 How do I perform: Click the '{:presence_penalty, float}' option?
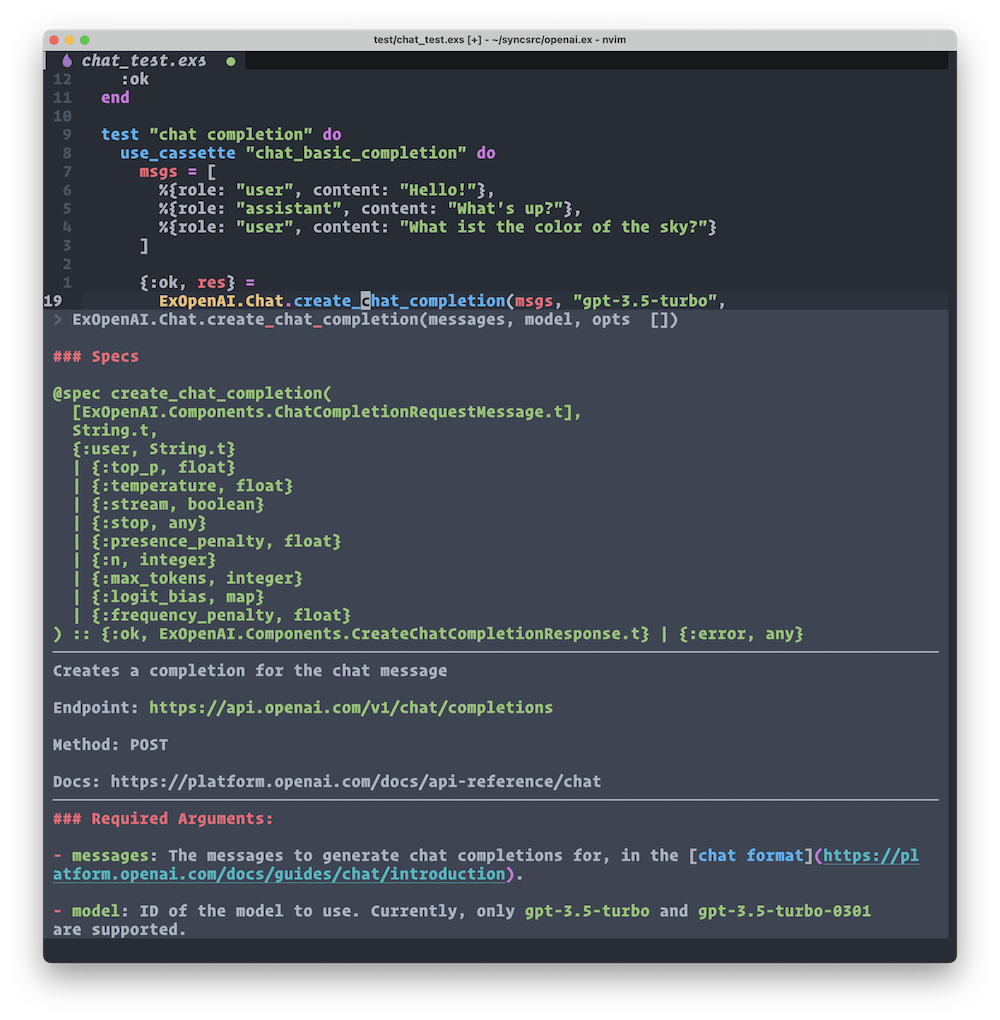click(x=216, y=541)
